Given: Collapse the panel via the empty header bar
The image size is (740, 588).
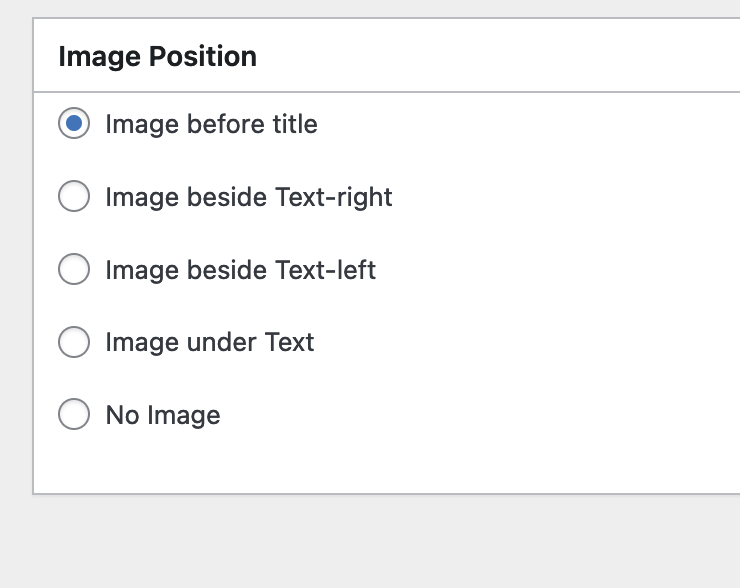Looking at the screenshot, I should (x=496, y=55).
